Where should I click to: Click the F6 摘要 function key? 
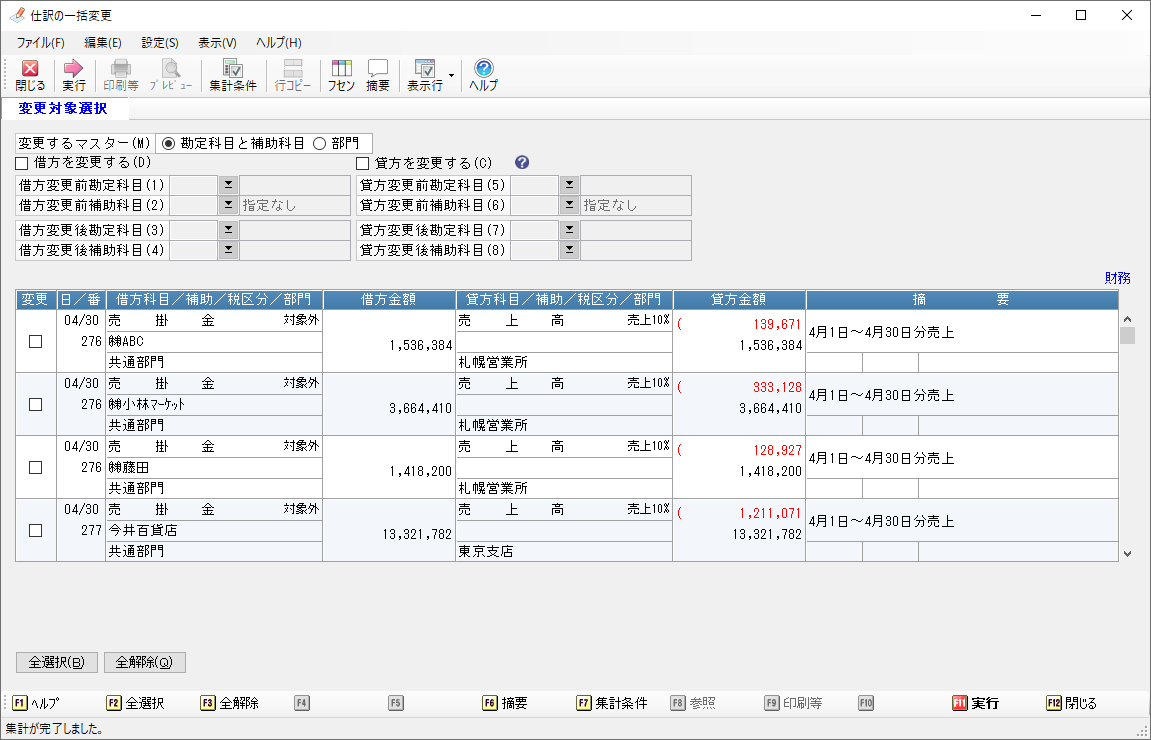[x=505, y=703]
